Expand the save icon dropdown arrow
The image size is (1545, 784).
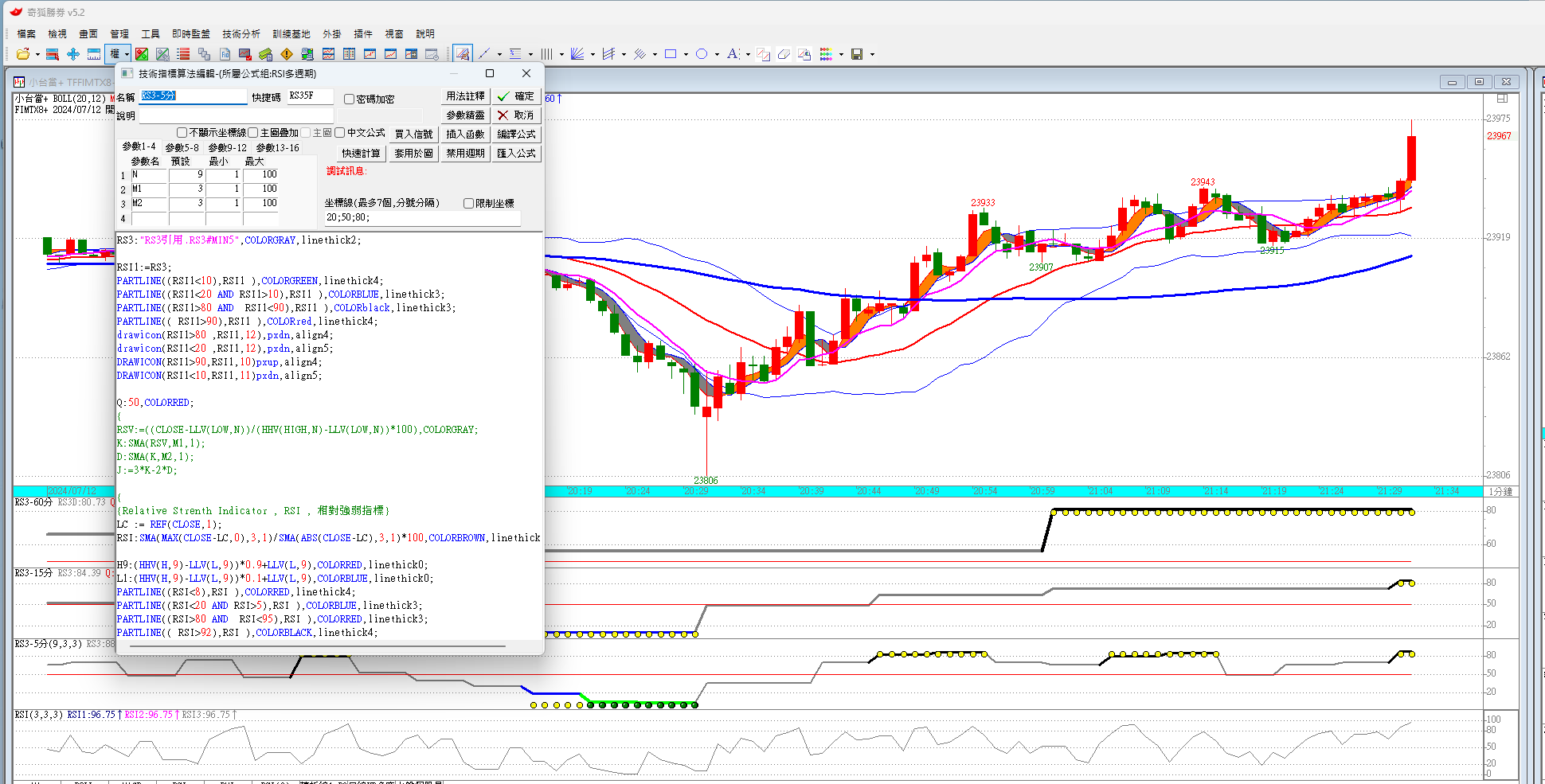pos(872,55)
